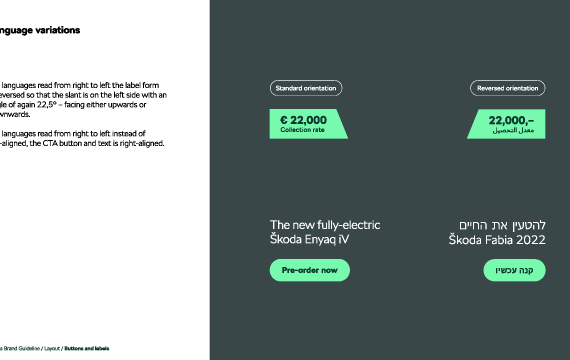Click The new fully-electric text line

tap(325, 225)
